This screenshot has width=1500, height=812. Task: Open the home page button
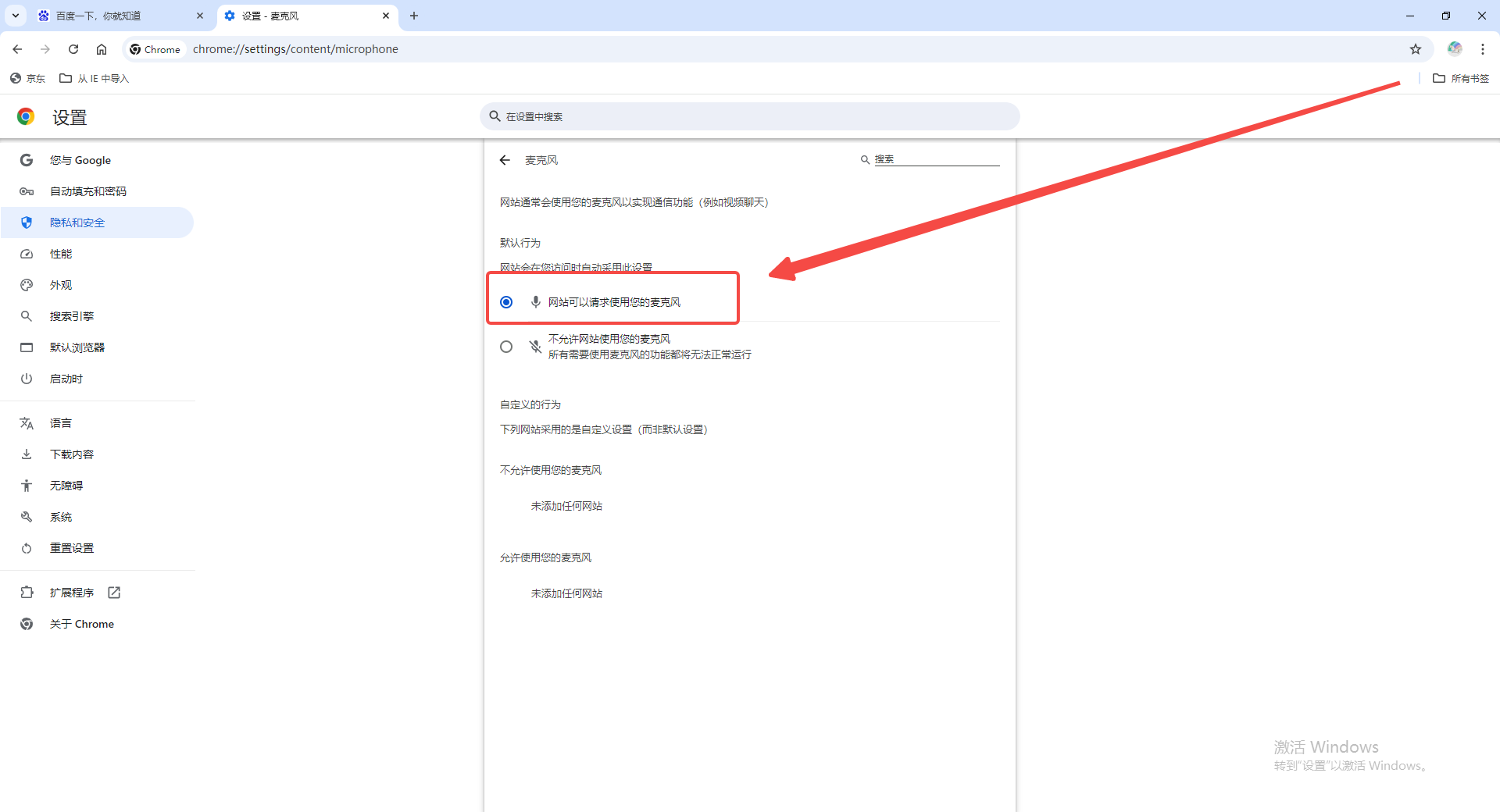click(x=102, y=49)
